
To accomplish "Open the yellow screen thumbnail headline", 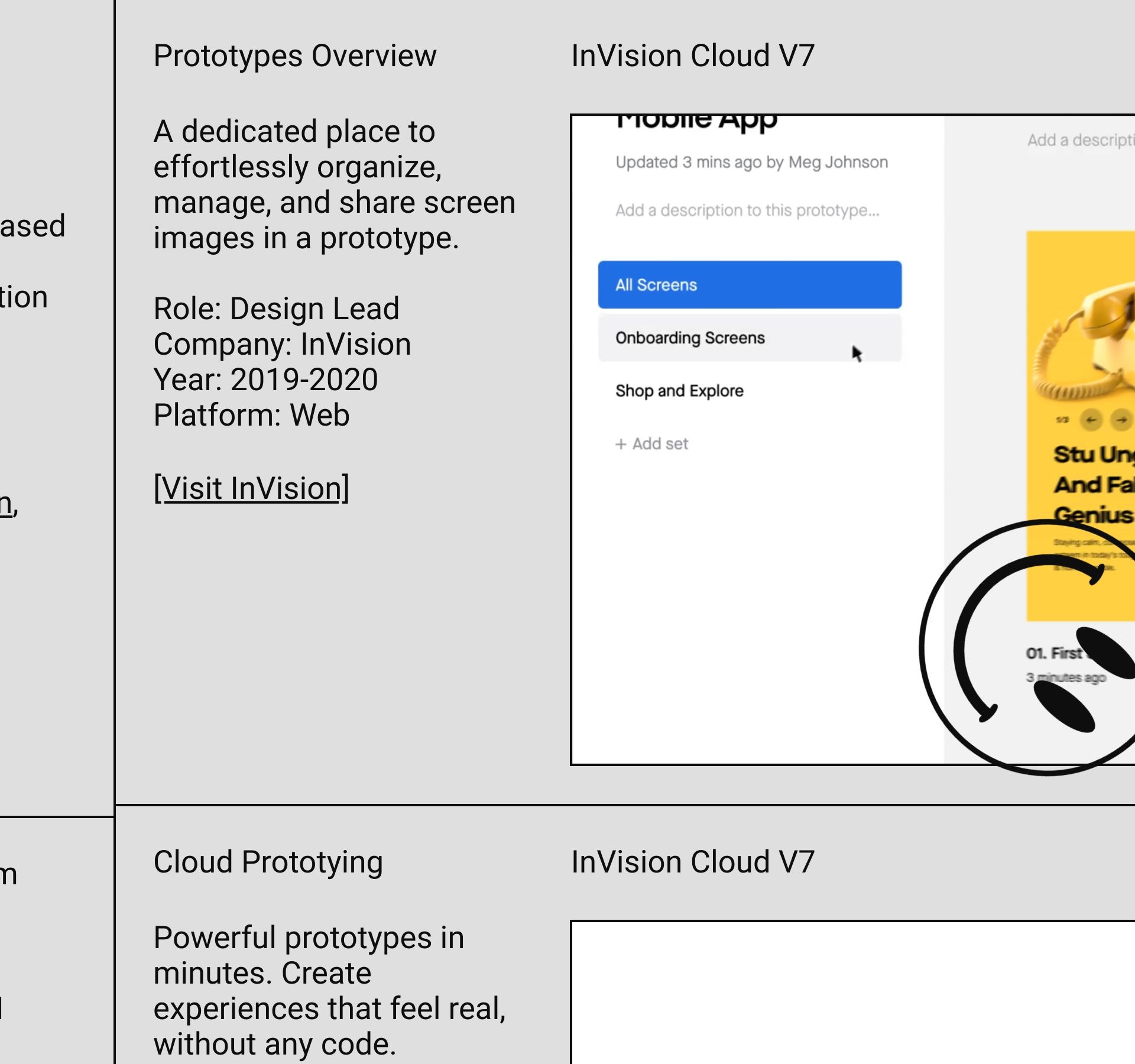I will pyautogui.click(x=1094, y=485).
